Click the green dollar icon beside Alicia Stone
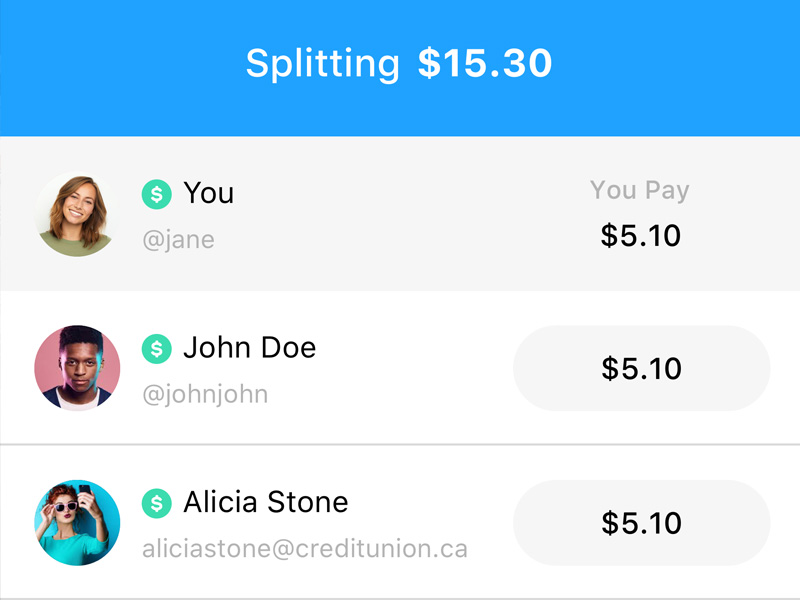Image resolution: width=800 pixels, height=600 pixels. click(x=157, y=504)
